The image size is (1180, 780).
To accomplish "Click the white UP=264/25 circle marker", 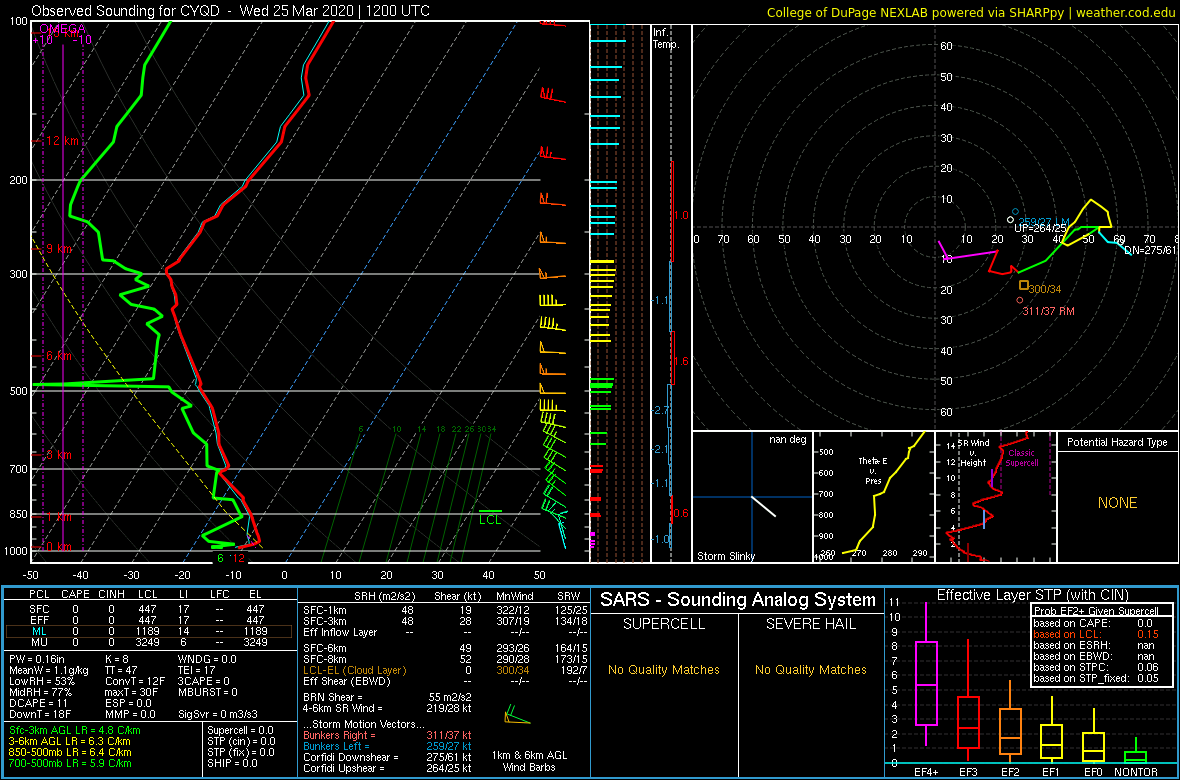I will [x=1011, y=219].
